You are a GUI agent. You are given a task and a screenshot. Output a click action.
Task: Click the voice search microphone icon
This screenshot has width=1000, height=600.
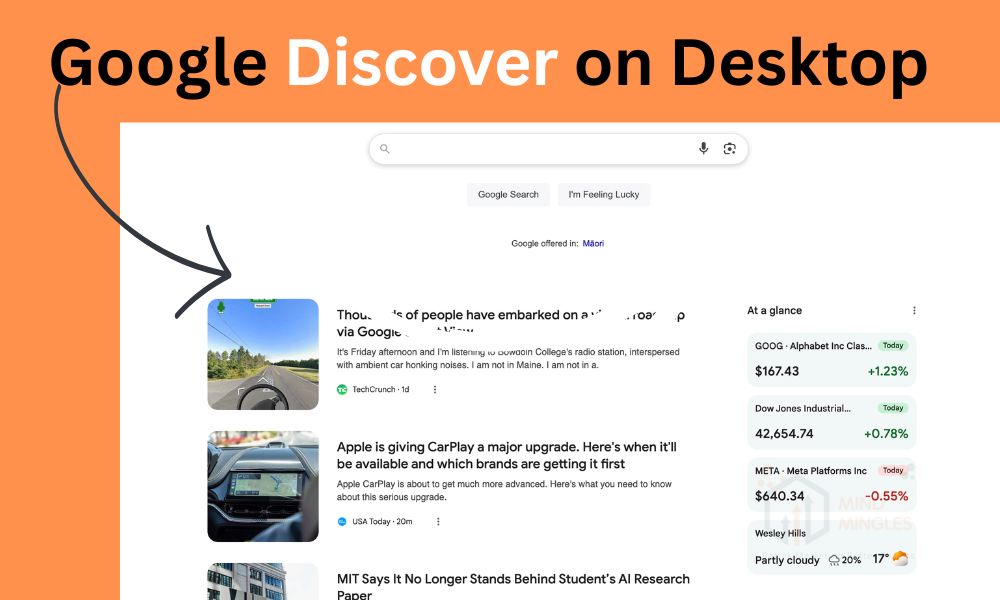click(x=703, y=149)
